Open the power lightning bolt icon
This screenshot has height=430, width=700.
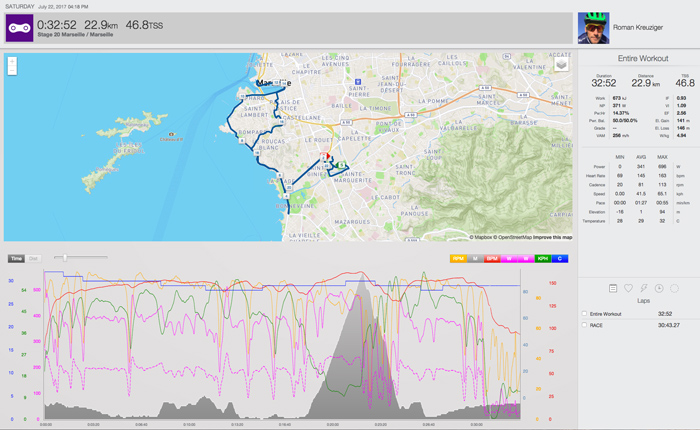[644, 288]
